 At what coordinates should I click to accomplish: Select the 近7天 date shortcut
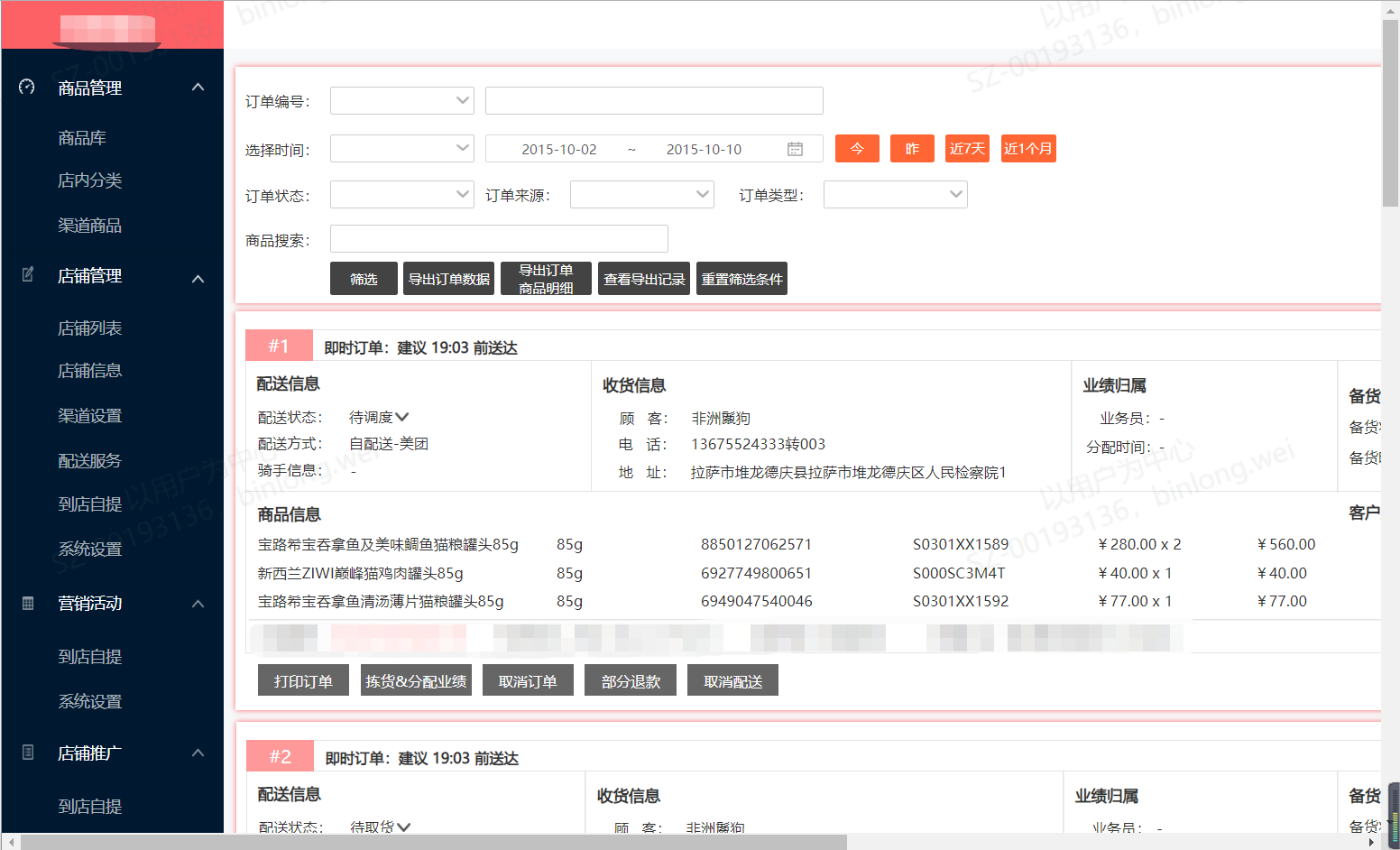(967, 148)
